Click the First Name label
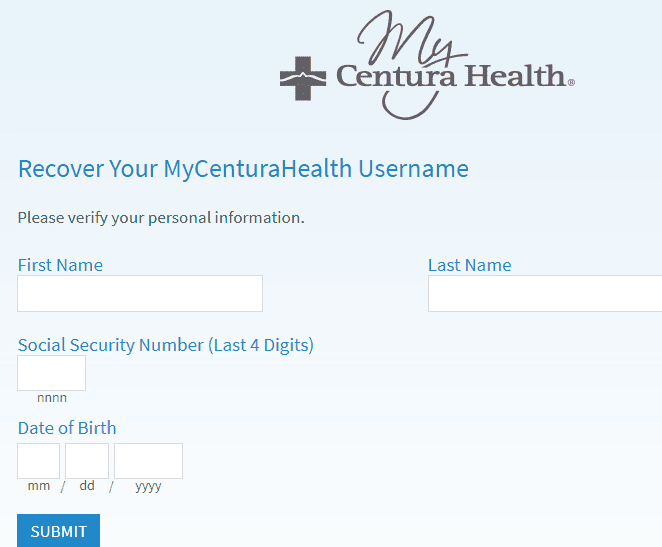Viewport: 662px width, 547px height. point(60,265)
